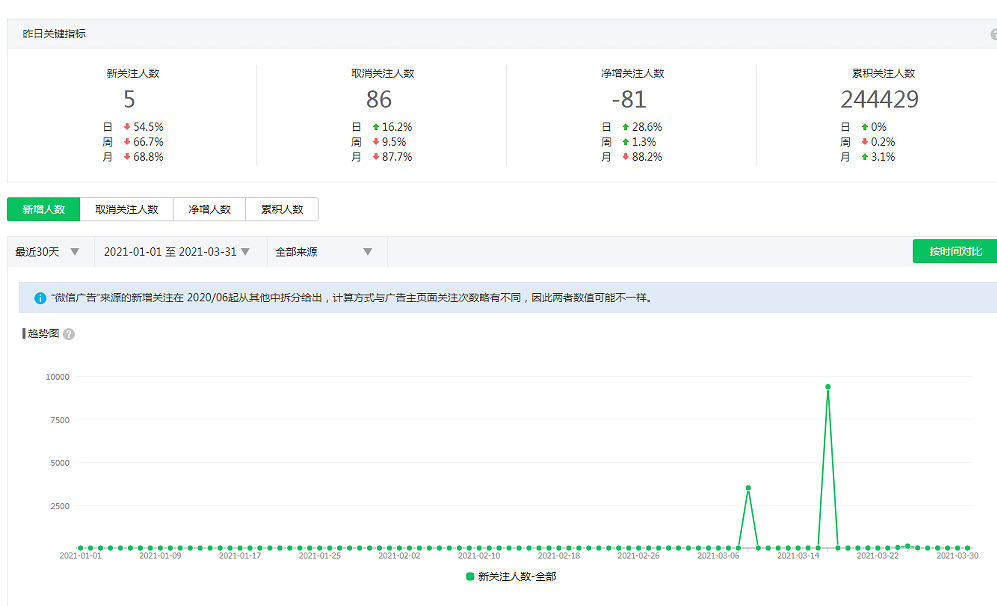The image size is (997, 606).
Task: Switch to the 净增人数 tab
Action: [x=210, y=209]
